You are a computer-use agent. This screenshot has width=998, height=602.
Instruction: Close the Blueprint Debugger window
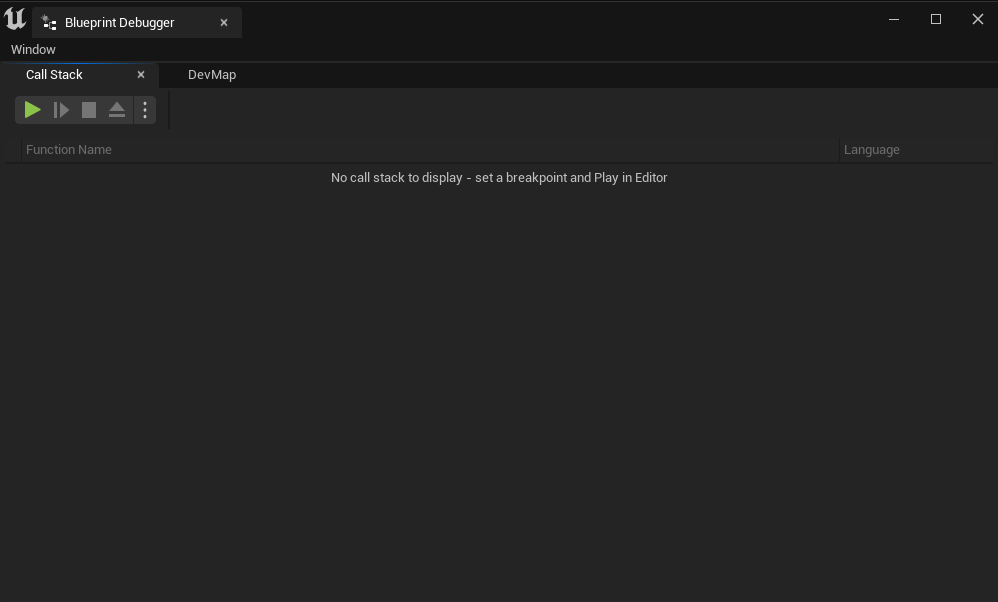coord(978,19)
